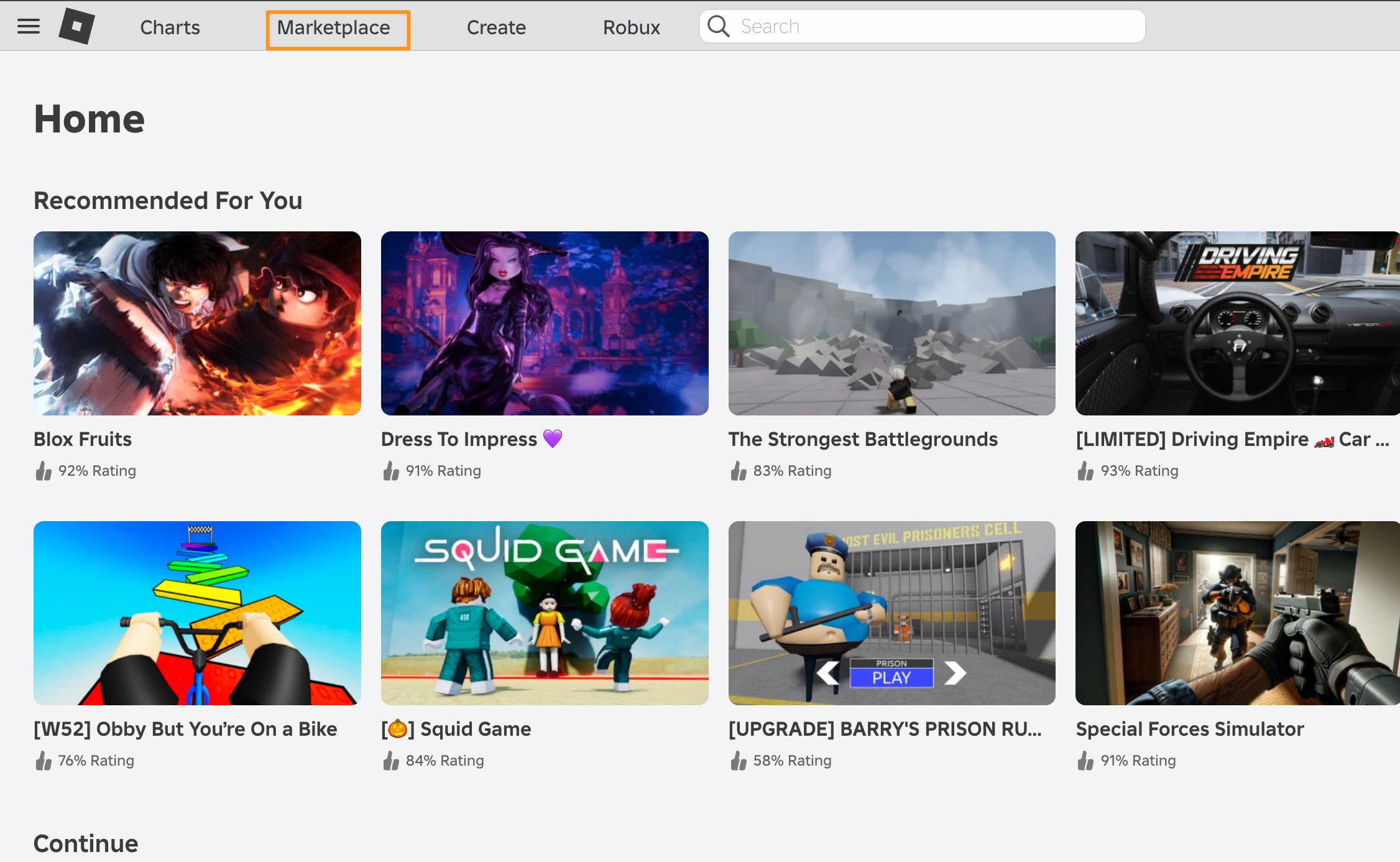The height and width of the screenshot is (862, 1400).
Task: Open the Squid Game thumbnail
Action: pyautogui.click(x=545, y=613)
